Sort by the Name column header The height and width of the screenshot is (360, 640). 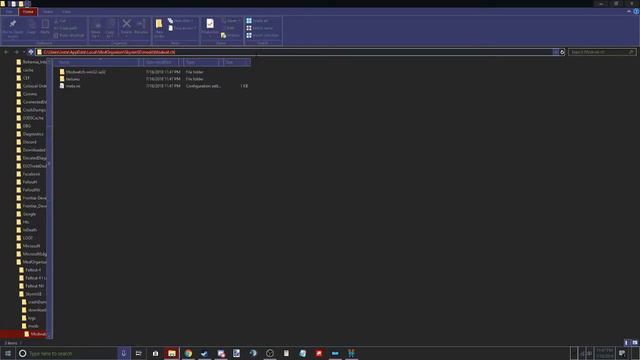click(x=97, y=62)
